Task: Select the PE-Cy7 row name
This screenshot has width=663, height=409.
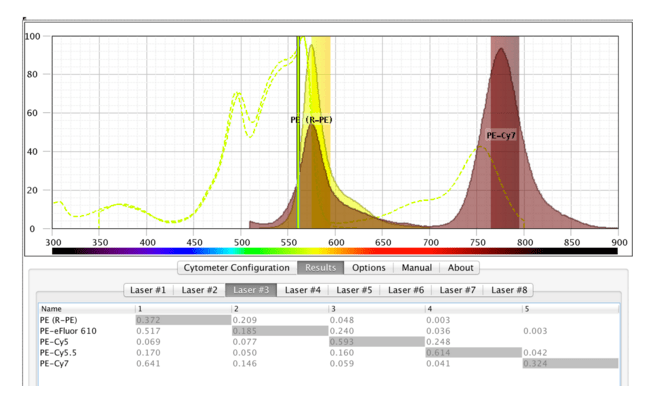Action: pos(54,363)
